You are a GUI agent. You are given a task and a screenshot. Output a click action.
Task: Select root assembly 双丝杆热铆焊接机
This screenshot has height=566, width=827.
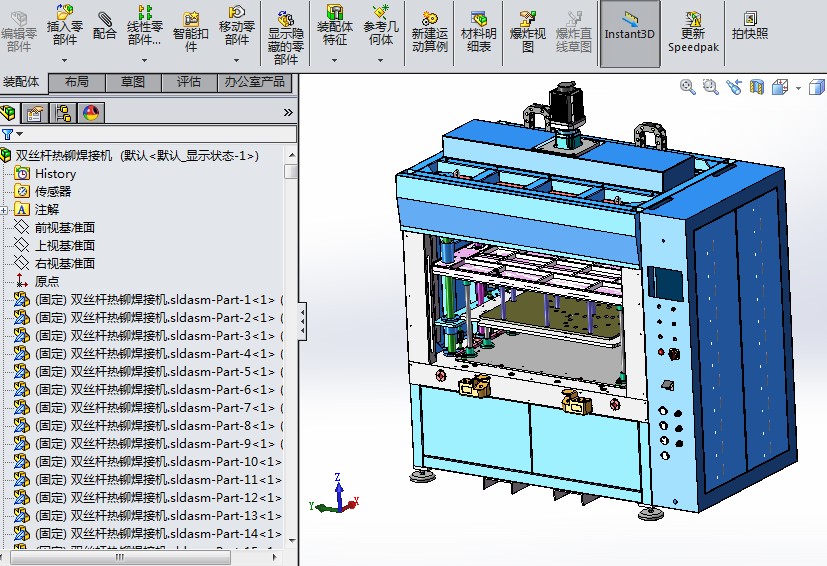tap(137, 156)
